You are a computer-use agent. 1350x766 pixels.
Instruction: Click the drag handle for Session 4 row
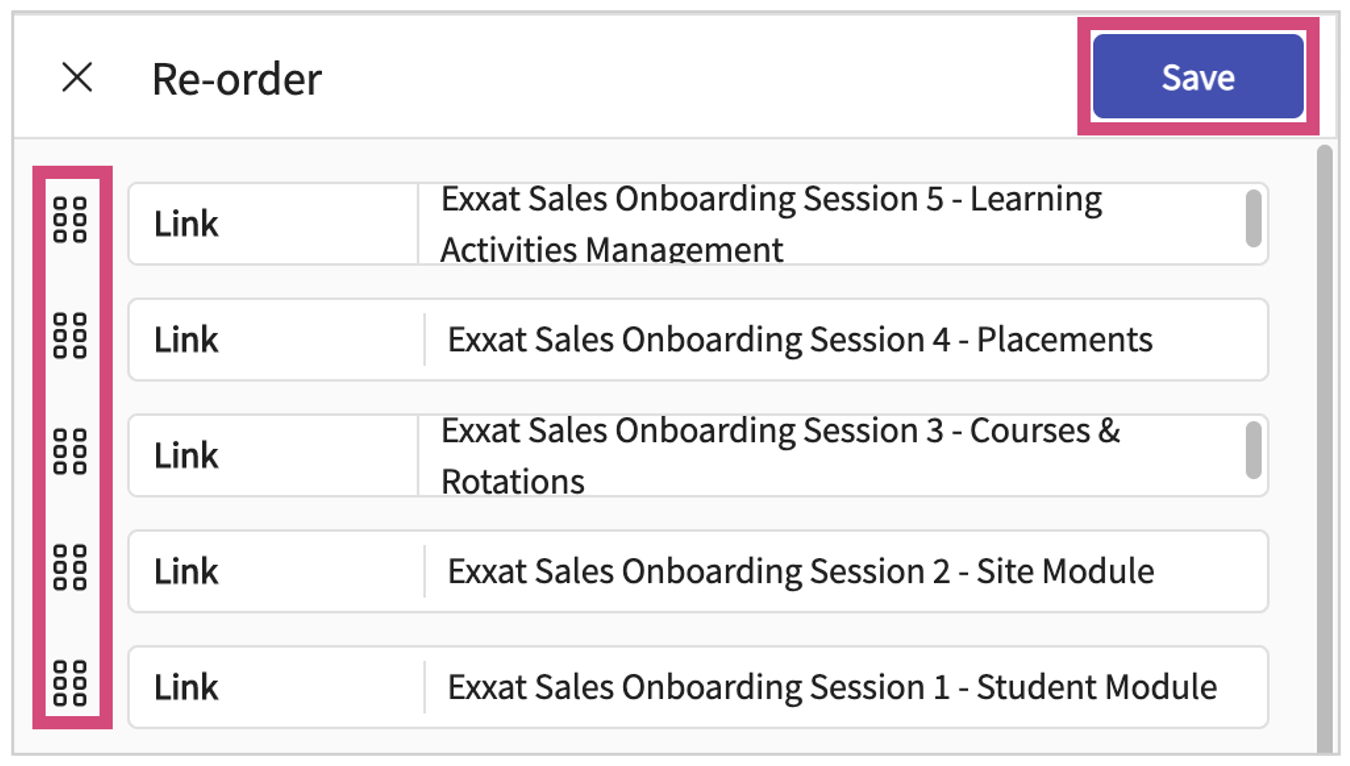click(x=70, y=336)
